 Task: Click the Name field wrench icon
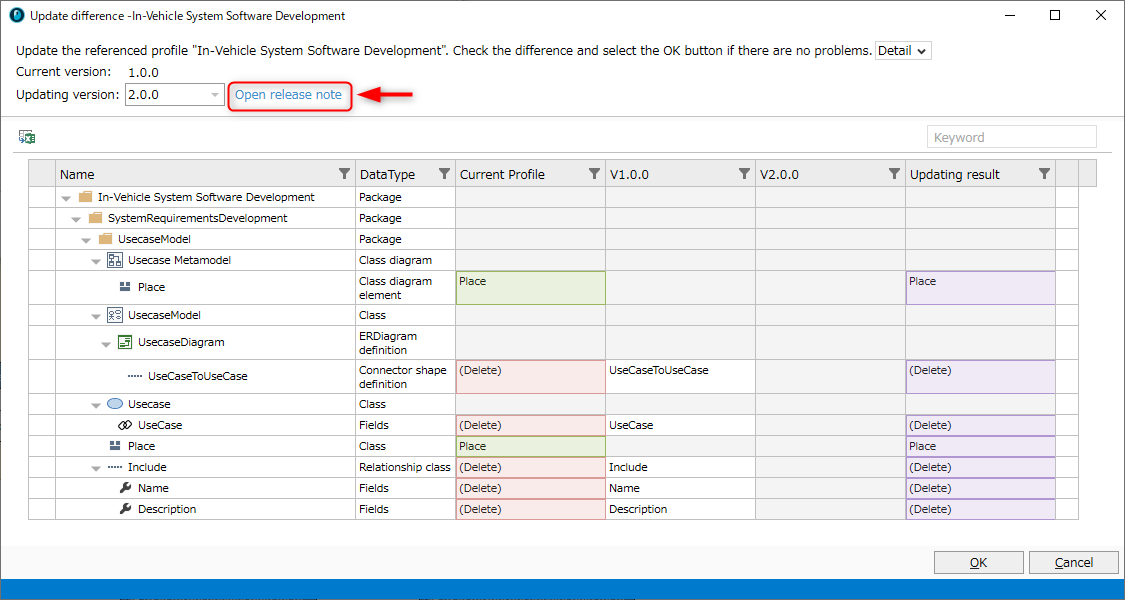126,488
